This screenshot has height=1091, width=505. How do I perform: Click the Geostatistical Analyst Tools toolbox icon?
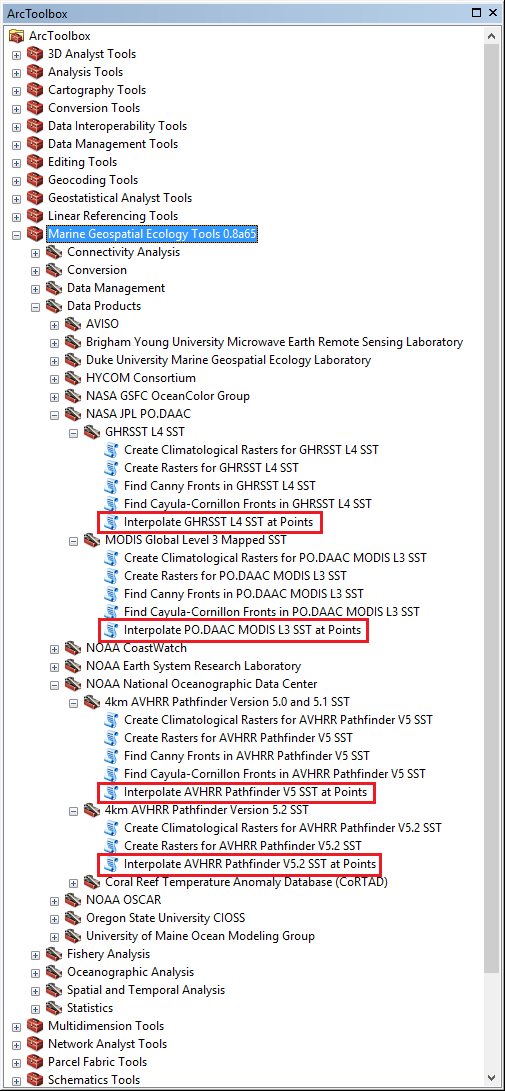point(34,198)
